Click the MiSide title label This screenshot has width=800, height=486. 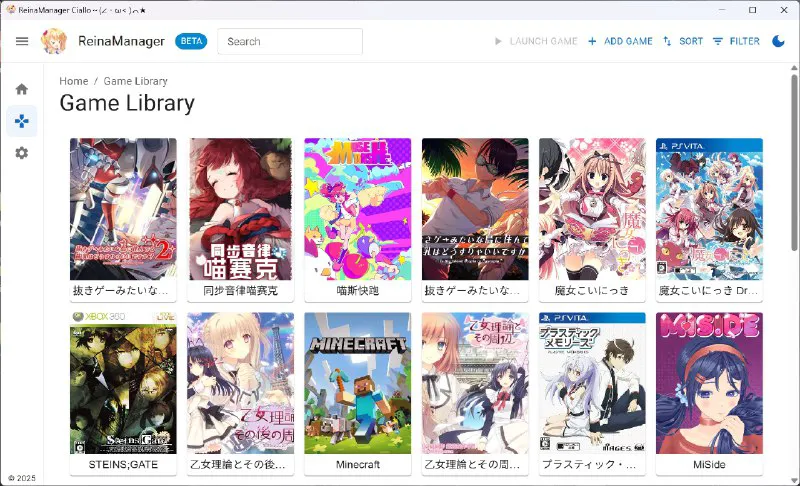[709, 465]
